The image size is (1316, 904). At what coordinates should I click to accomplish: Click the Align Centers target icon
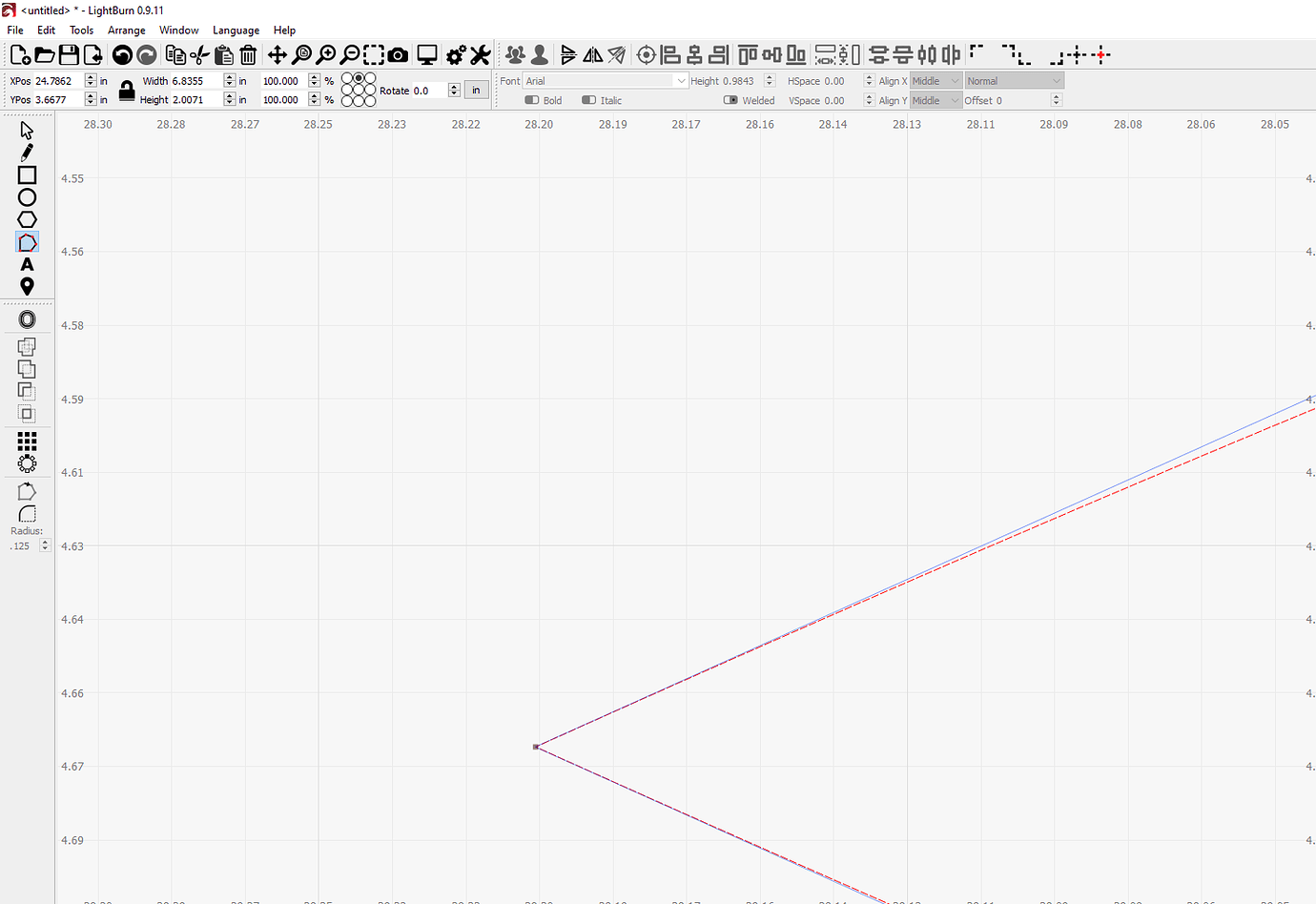click(x=646, y=55)
